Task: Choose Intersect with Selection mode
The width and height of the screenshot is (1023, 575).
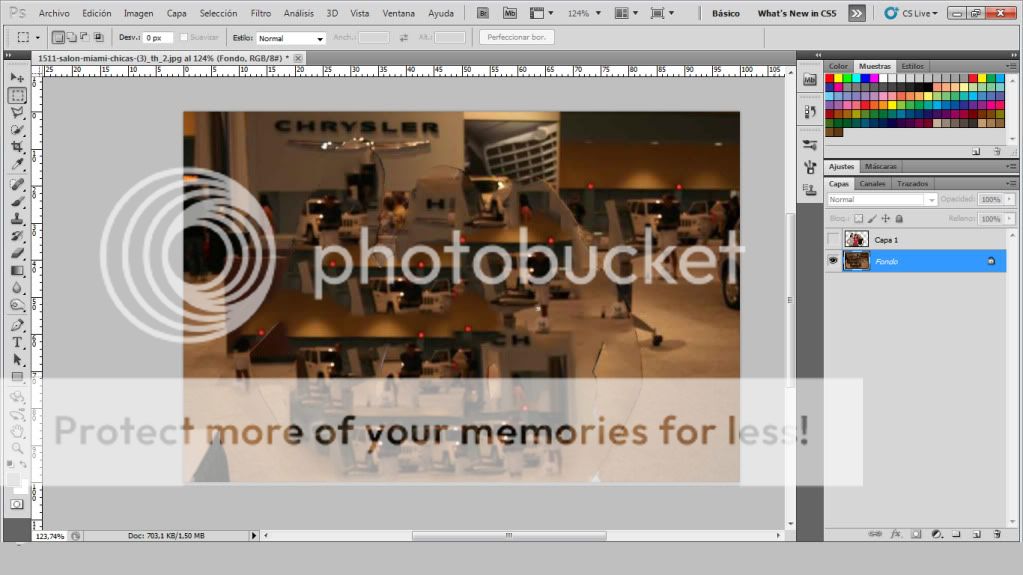Action: point(99,37)
